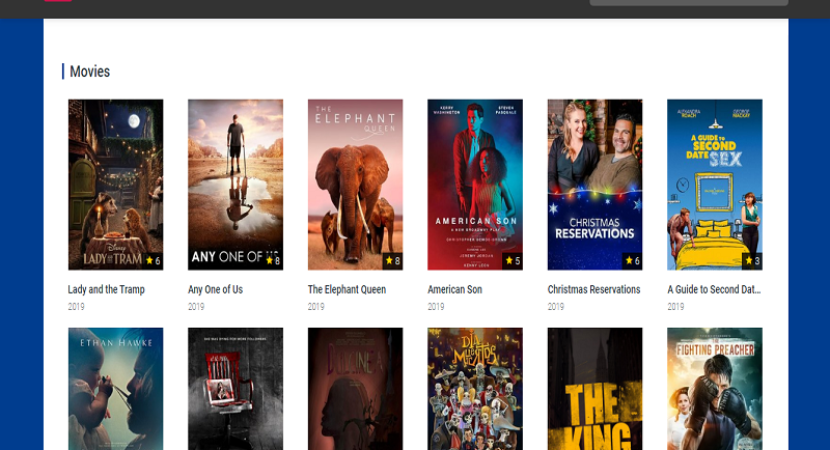Click The Elephant Queen title link
The image size is (830, 450).
347,290
